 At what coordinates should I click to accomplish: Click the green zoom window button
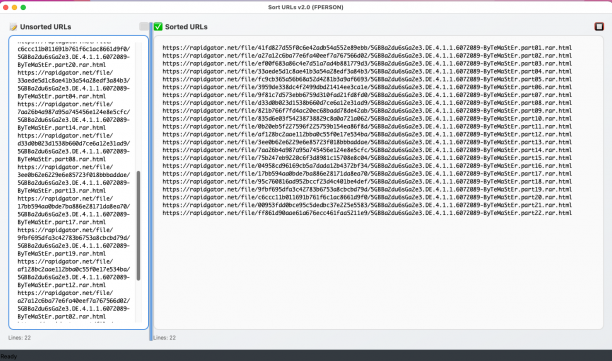click(x=23, y=7)
